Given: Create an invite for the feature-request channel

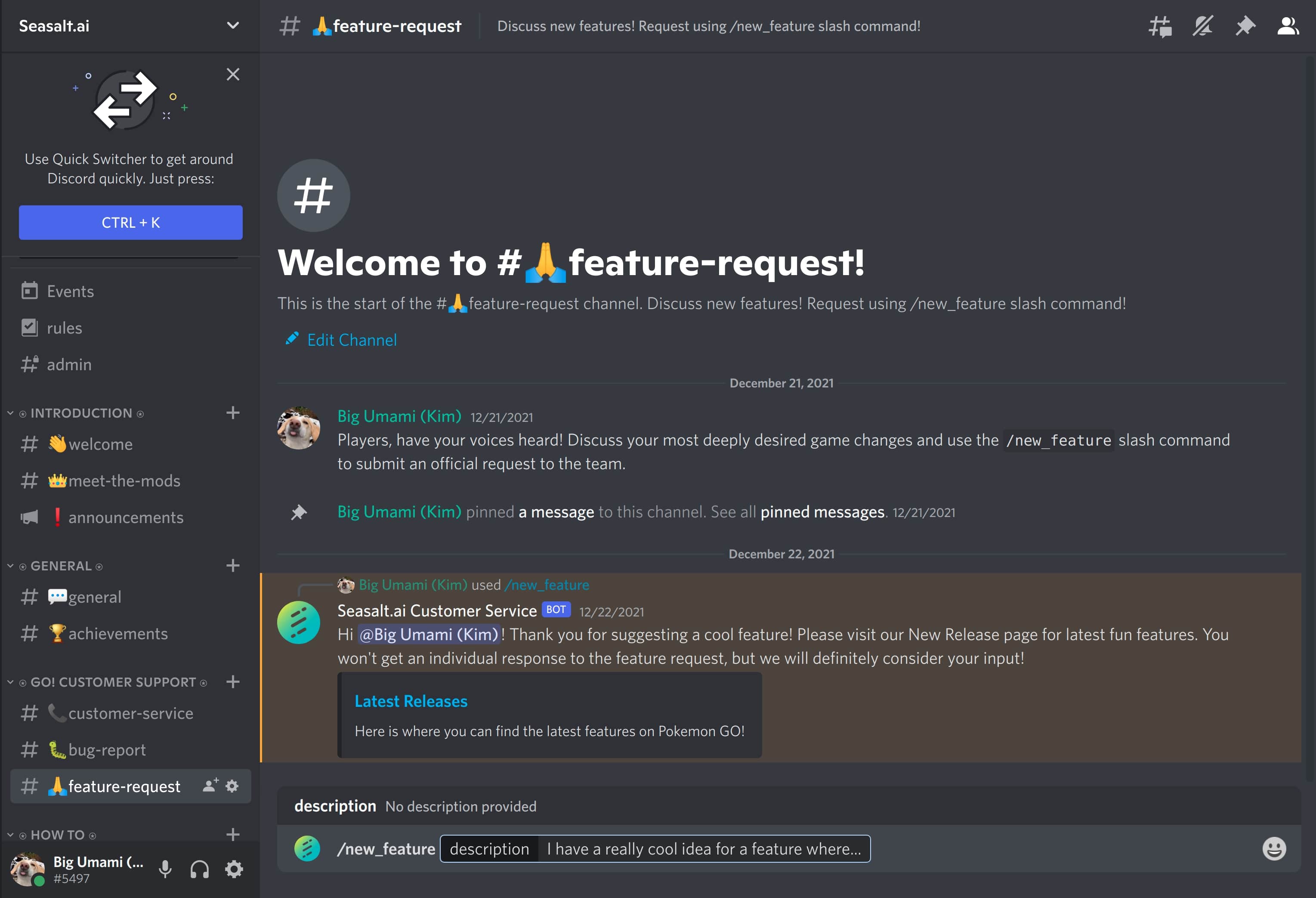Looking at the screenshot, I should 210,786.
